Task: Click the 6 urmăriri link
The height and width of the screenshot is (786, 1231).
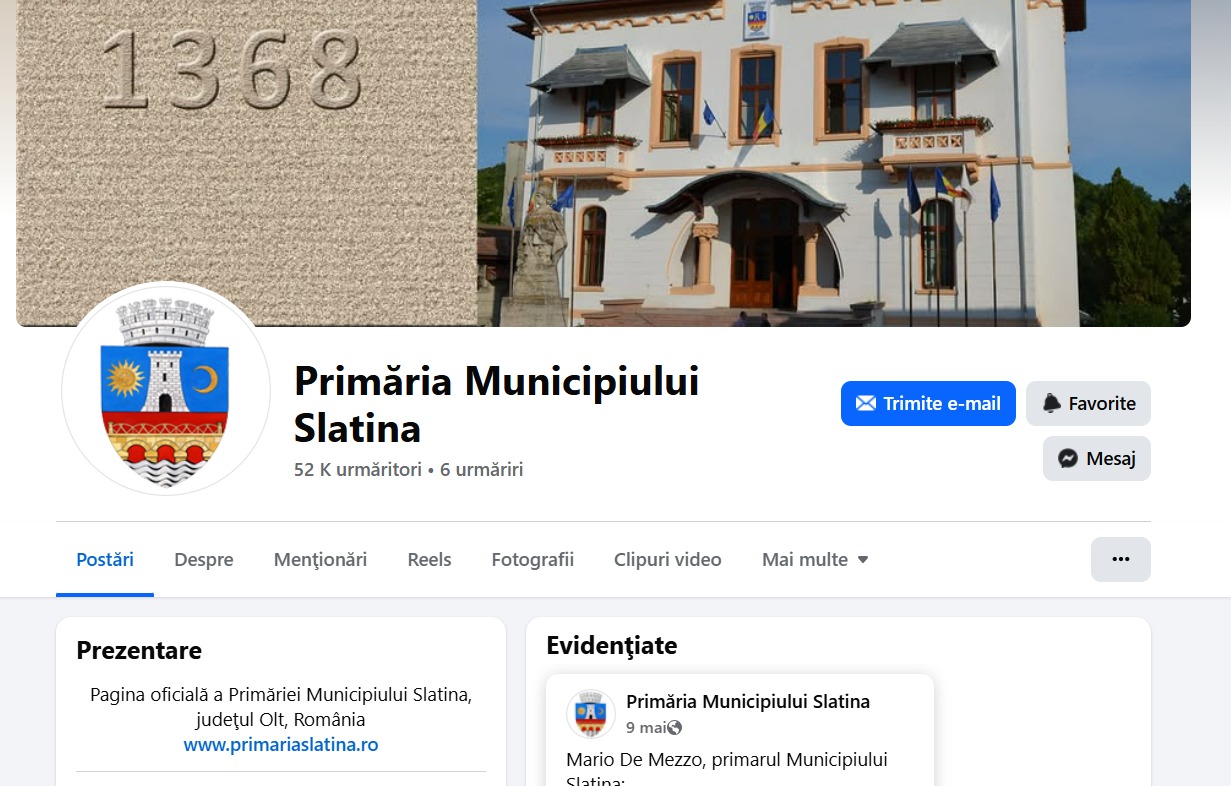Action: 482,469
